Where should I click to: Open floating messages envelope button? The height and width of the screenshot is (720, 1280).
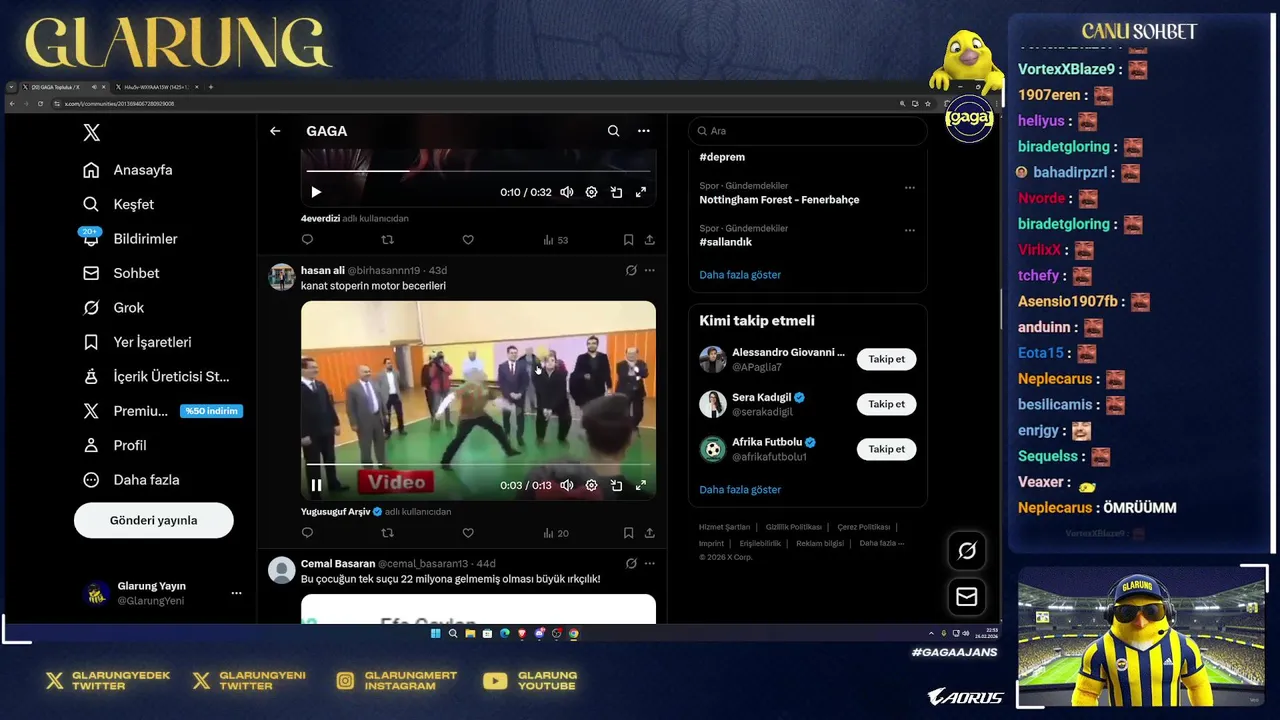pos(967,597)
